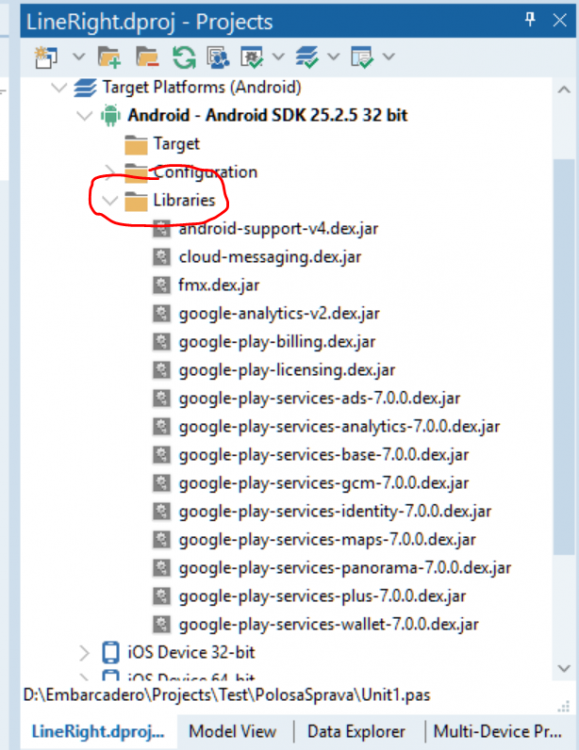Click the Libraries folder icon
The height and width of the screenshot is (750, 579).
click(x=136, y=201)
